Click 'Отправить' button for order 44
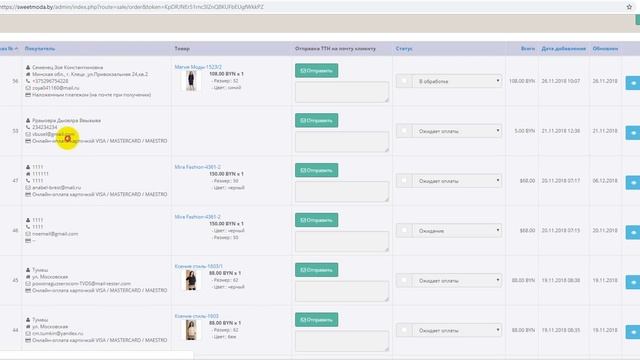 coord(316,320)
